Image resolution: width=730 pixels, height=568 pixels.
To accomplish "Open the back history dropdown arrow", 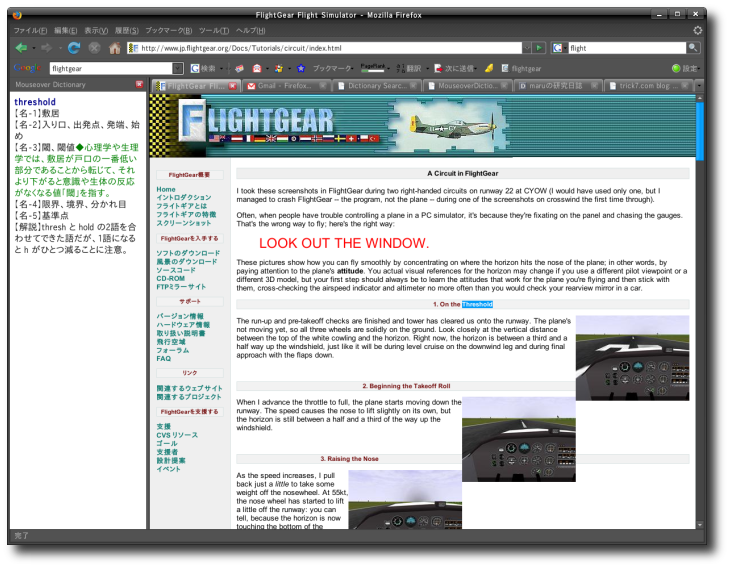I will 34,48.
